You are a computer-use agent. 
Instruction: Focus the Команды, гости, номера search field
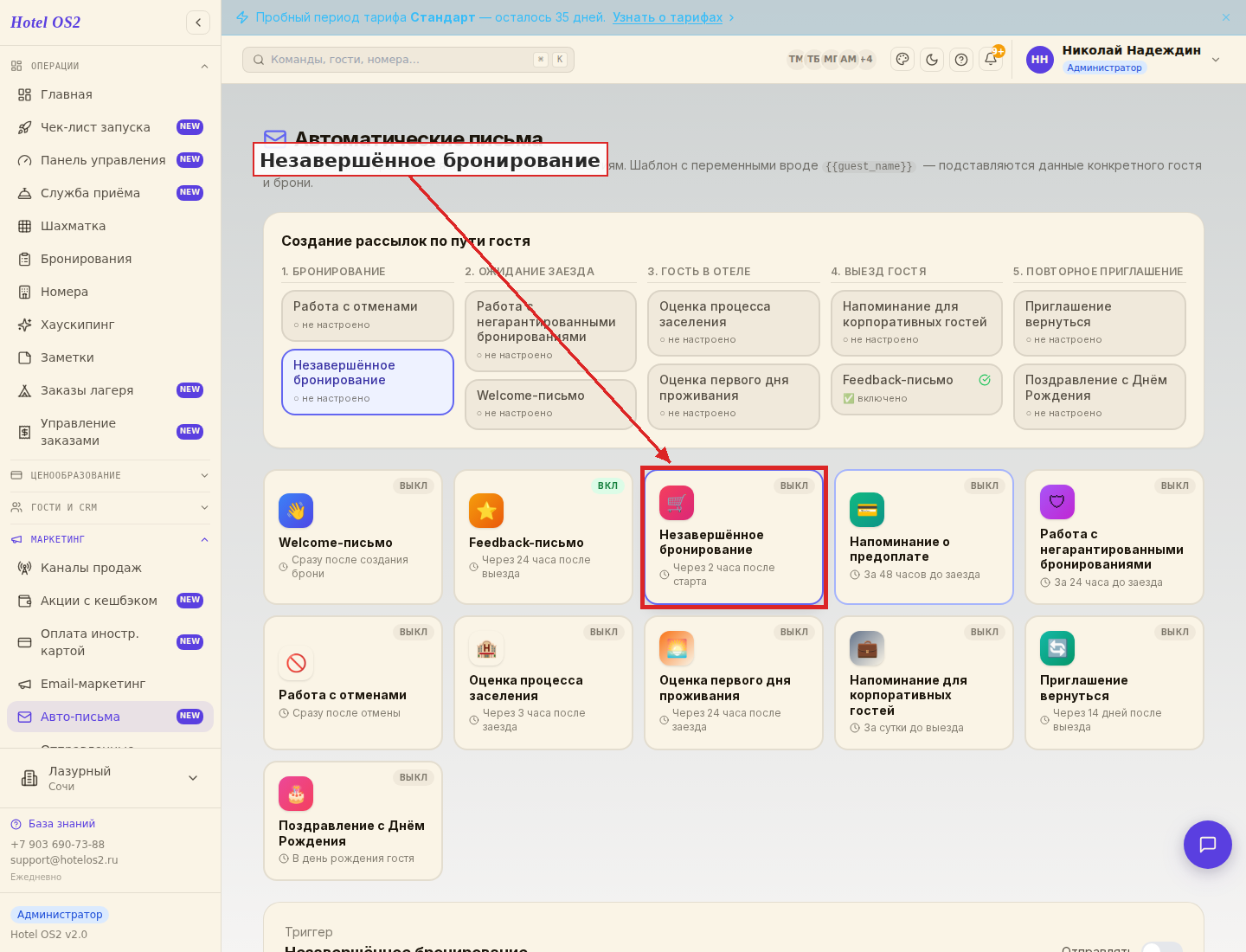click(x=408, y=60)
